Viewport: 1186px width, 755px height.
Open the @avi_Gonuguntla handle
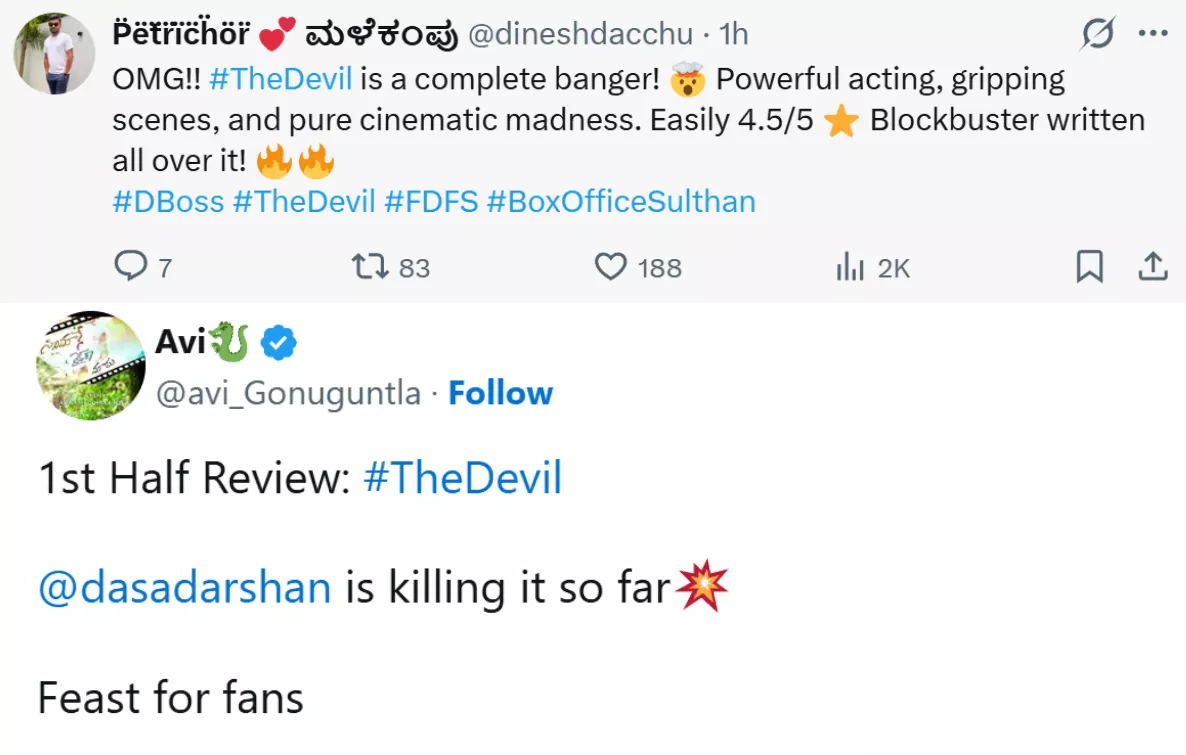click(x=288, y=393)
